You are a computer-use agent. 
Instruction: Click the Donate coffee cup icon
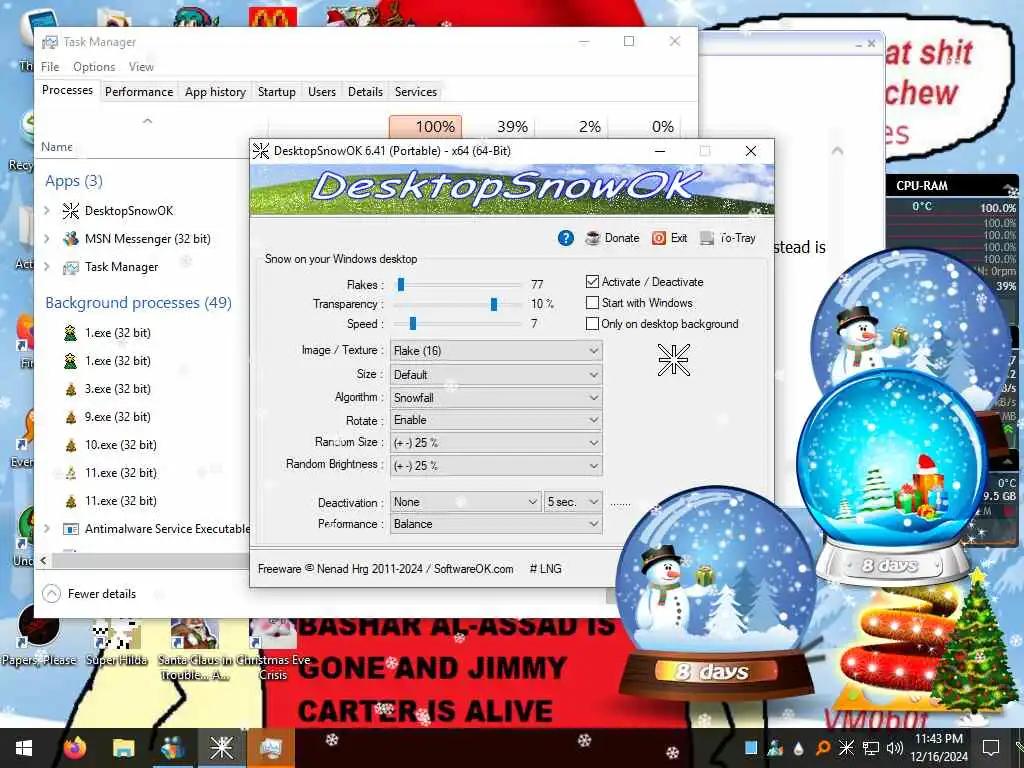(x=593, y=238)
